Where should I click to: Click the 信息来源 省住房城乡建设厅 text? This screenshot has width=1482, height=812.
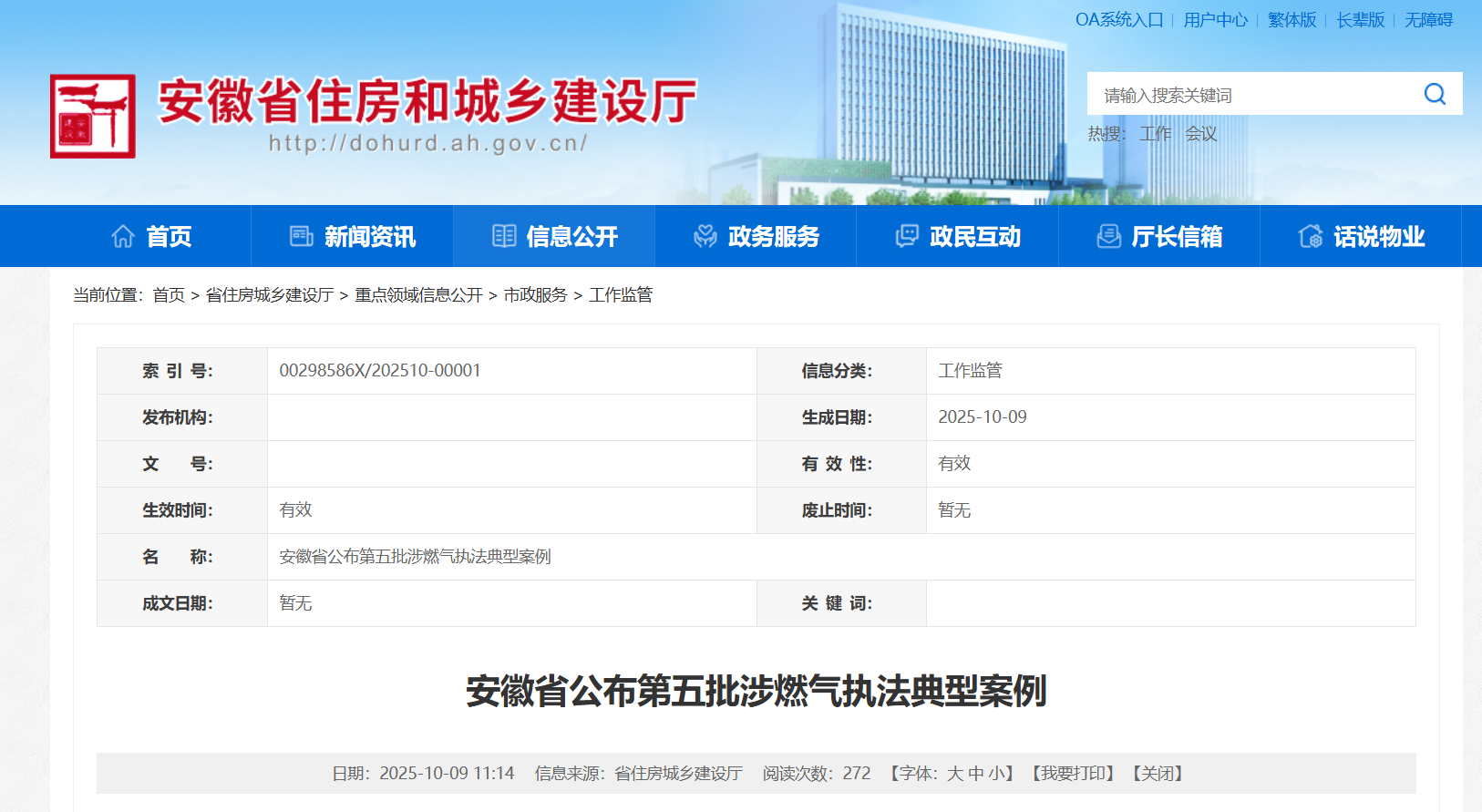tap(638, 774)
